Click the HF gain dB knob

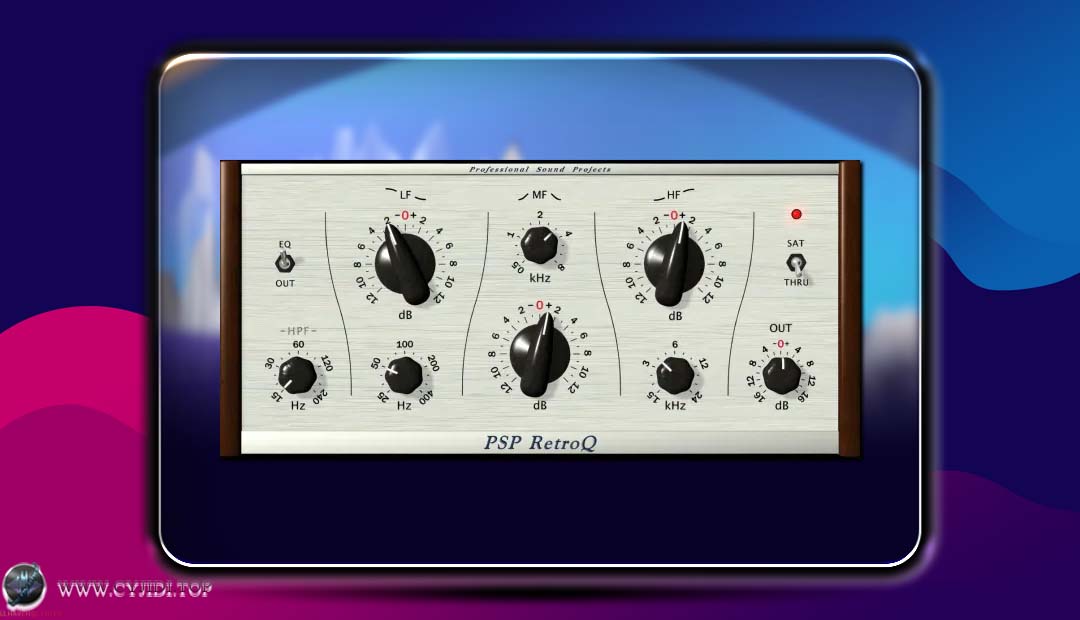coord(674,265)
